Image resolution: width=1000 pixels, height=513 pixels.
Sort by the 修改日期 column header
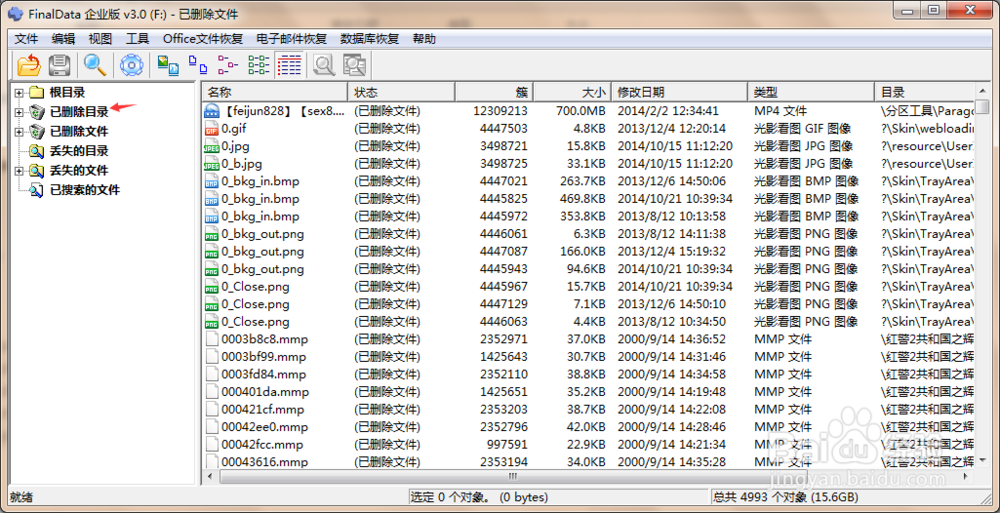(x=679, y=93)
